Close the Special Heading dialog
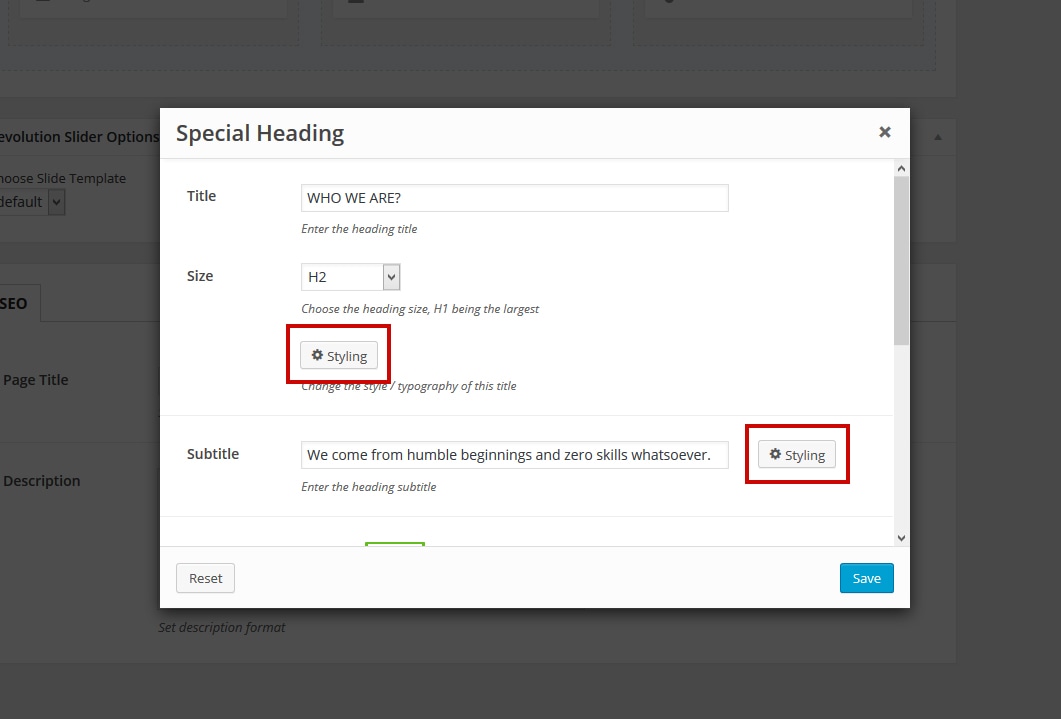This screenshot has height=719, width=1061. 884,132
